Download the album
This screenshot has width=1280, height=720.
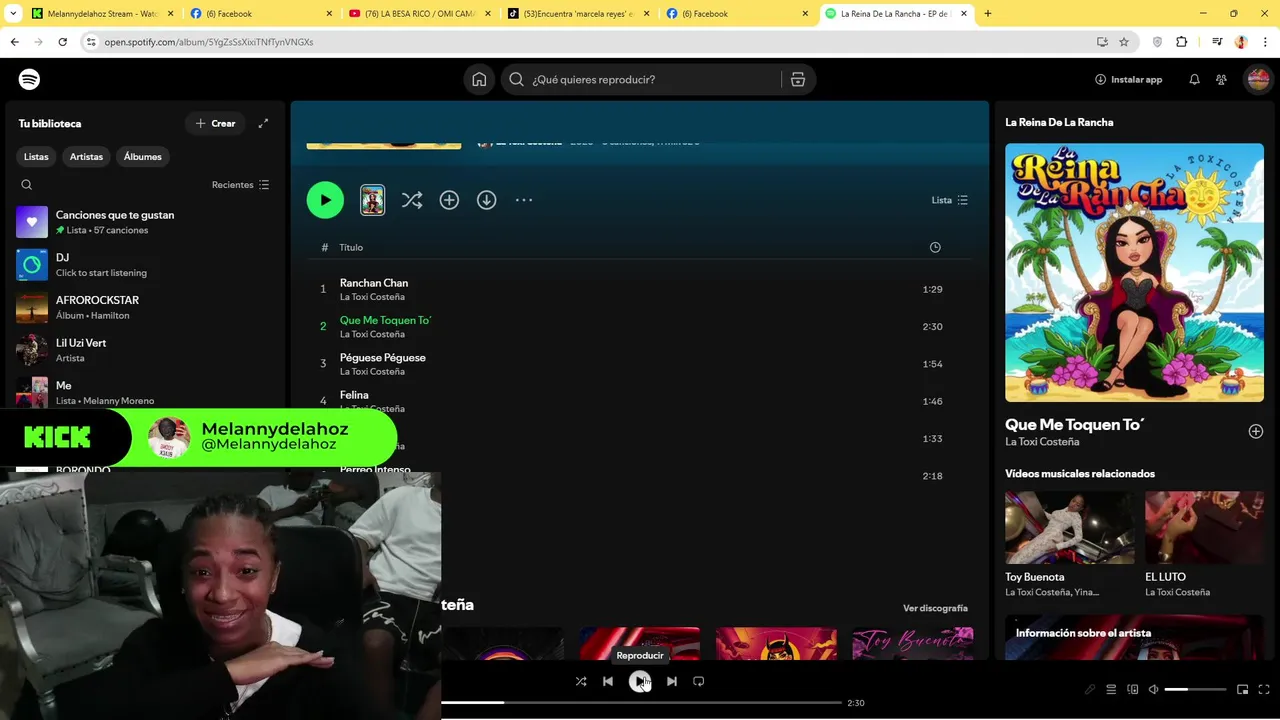pos(486,200)
